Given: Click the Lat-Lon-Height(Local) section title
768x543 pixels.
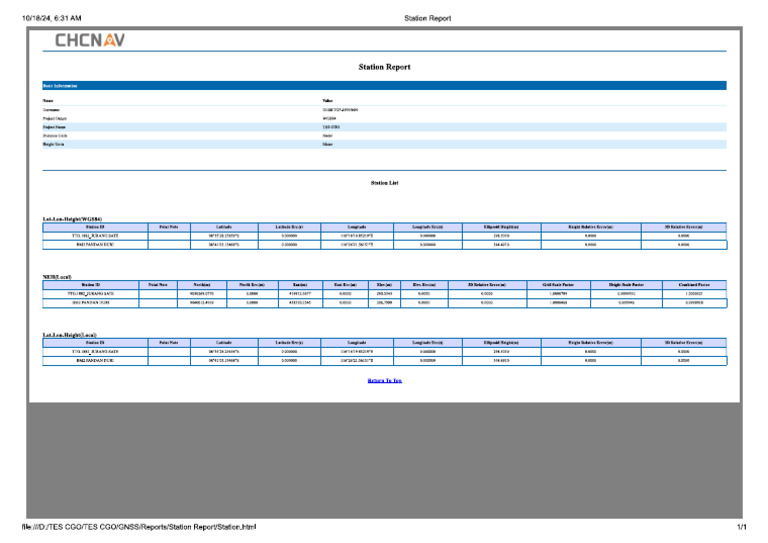Looking at the screenshot, I should click(x=69, y=334).
